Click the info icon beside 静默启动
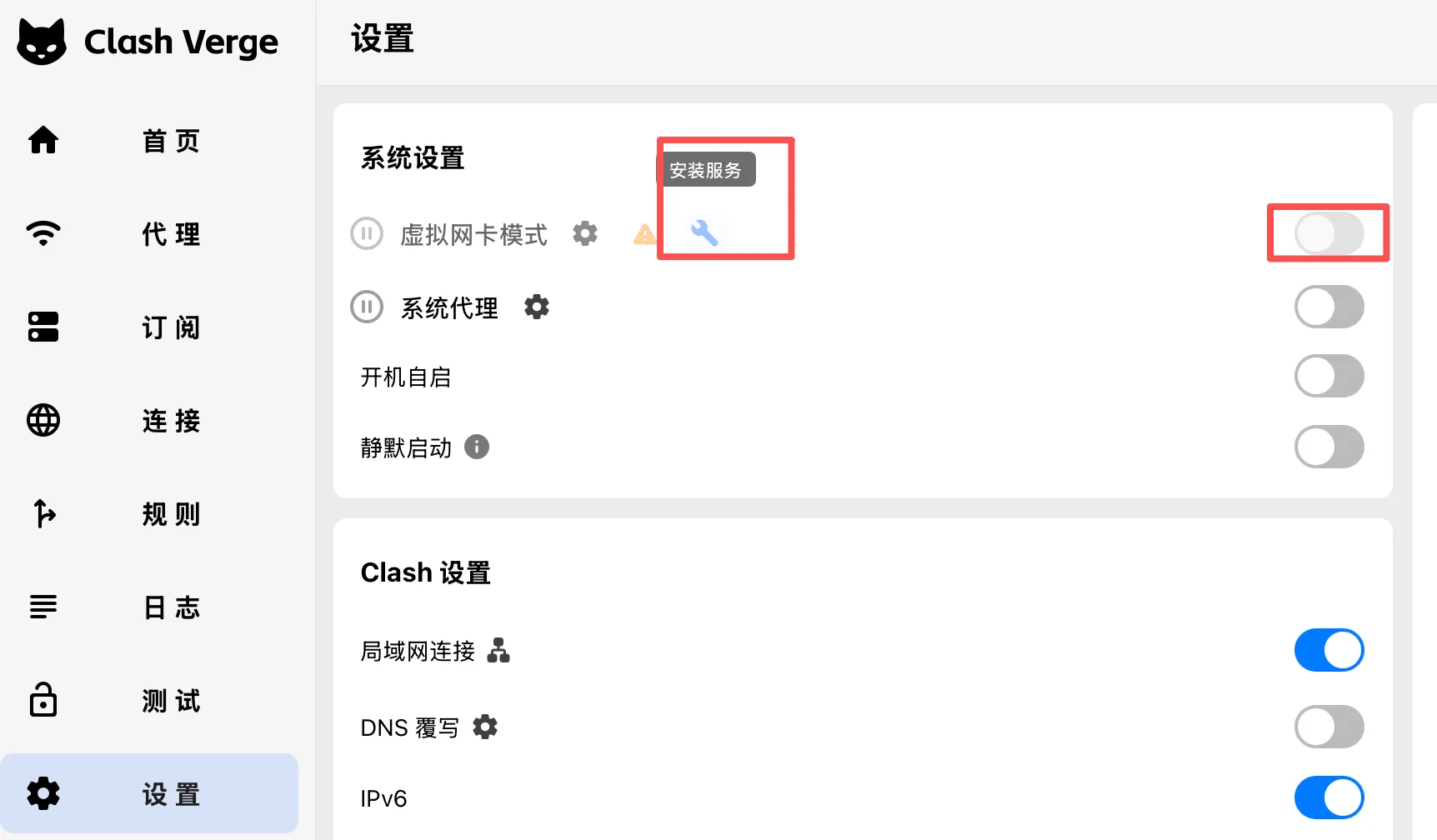The width and height of the screenshot is (1437, 840). click(477, 447)
